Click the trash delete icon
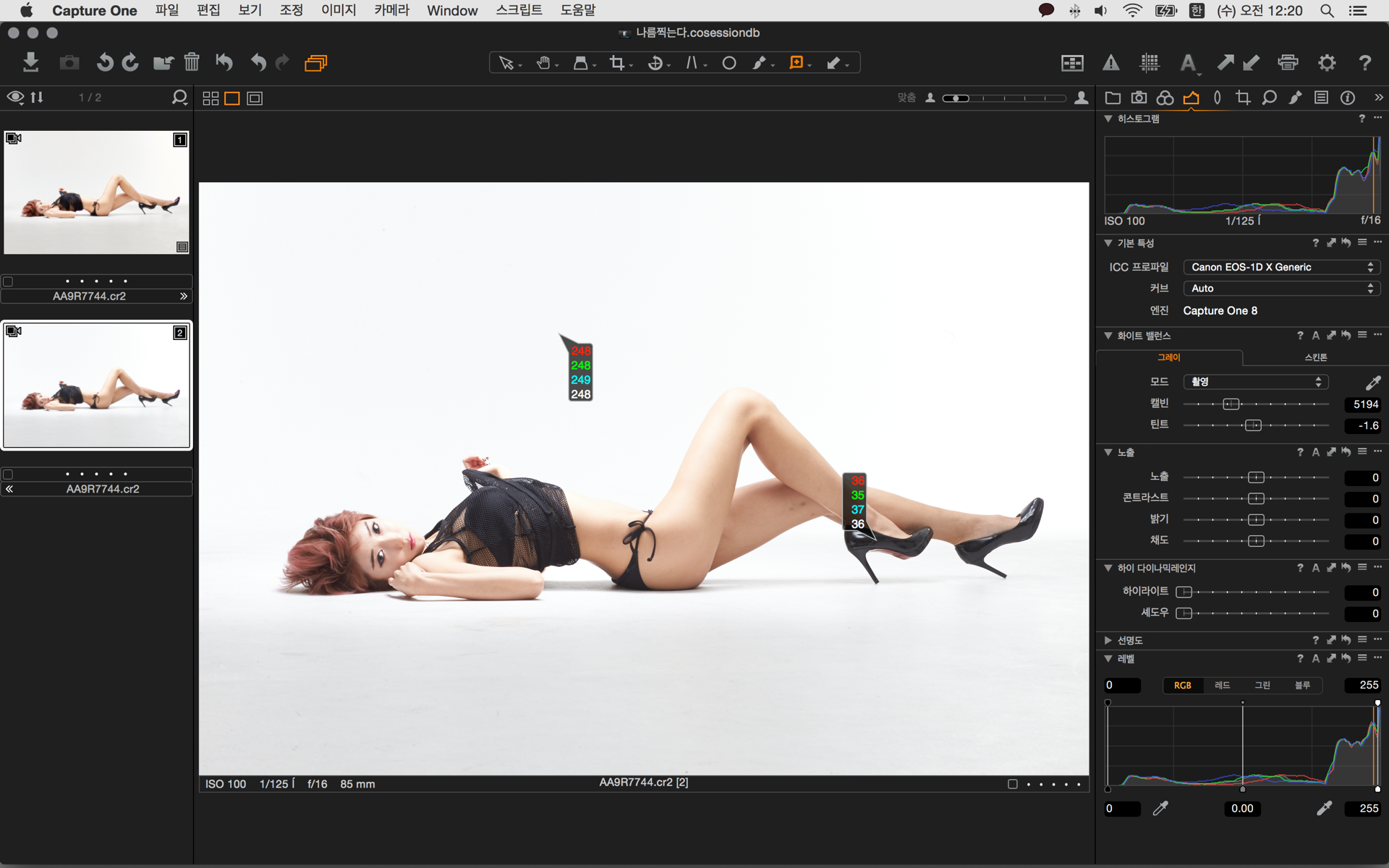 (x=192, y=62)
